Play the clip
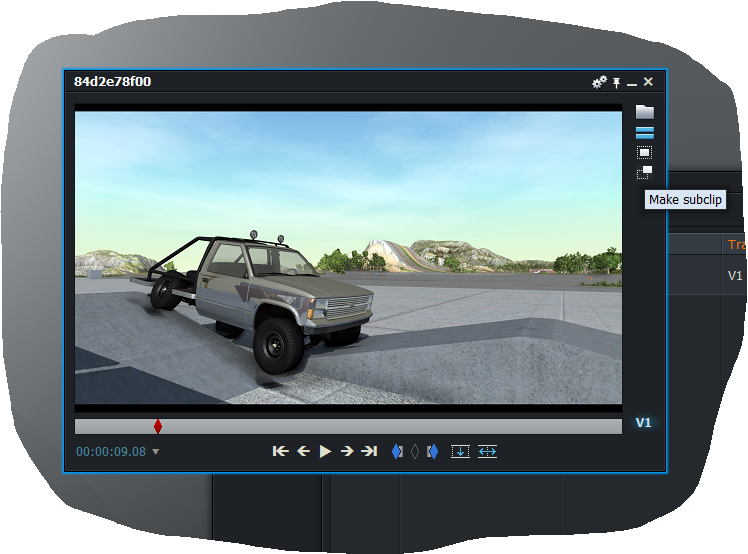Viewport: 748px width, 554px height. click(x=325, y=451)
